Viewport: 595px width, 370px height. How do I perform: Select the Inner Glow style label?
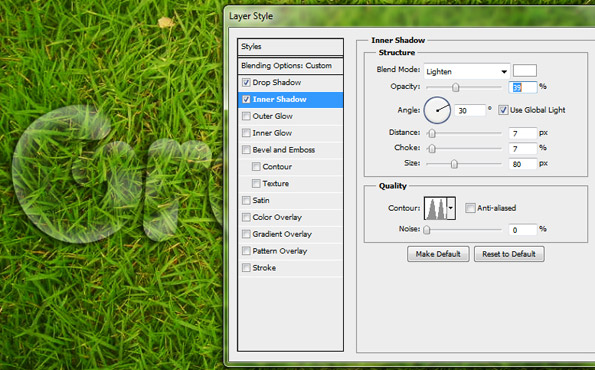272,133
